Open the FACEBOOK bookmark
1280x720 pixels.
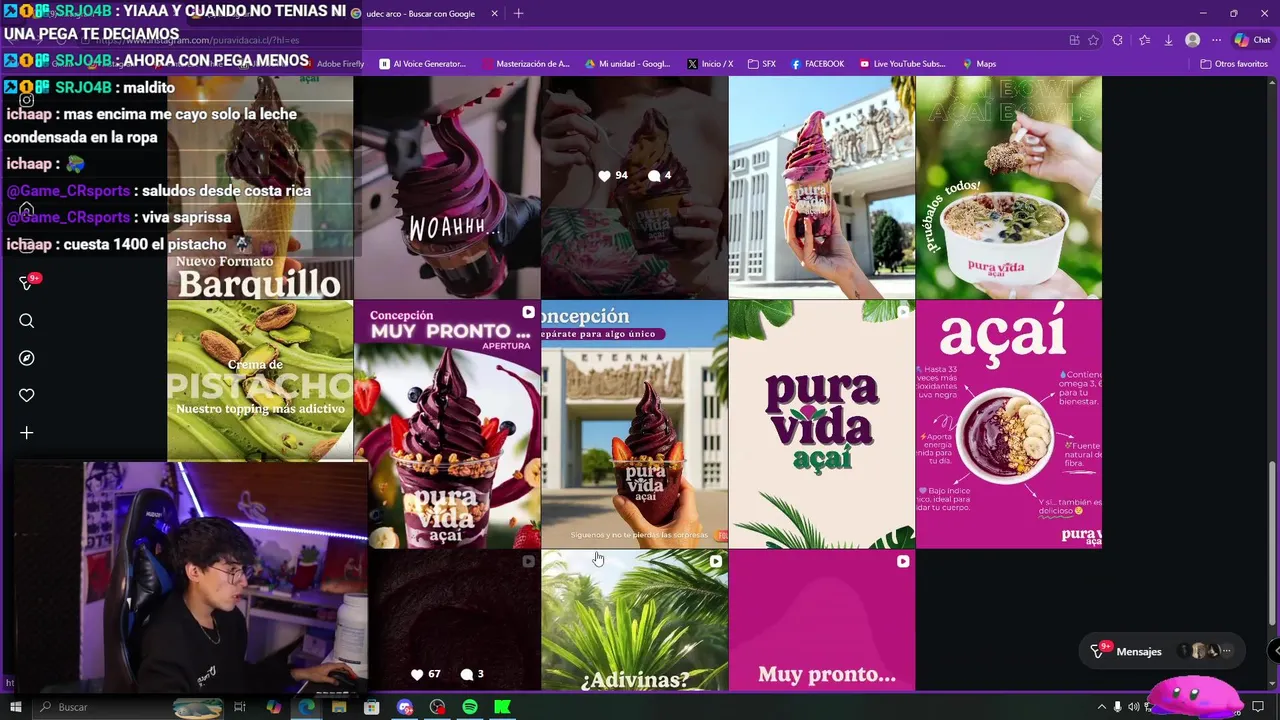817,64
